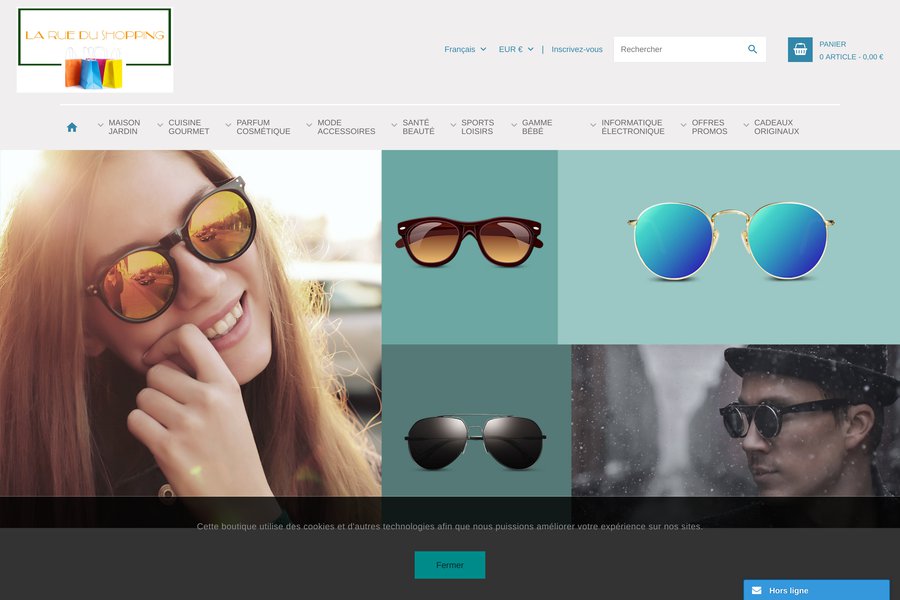Click the search magnifier icon

(752, 49)
